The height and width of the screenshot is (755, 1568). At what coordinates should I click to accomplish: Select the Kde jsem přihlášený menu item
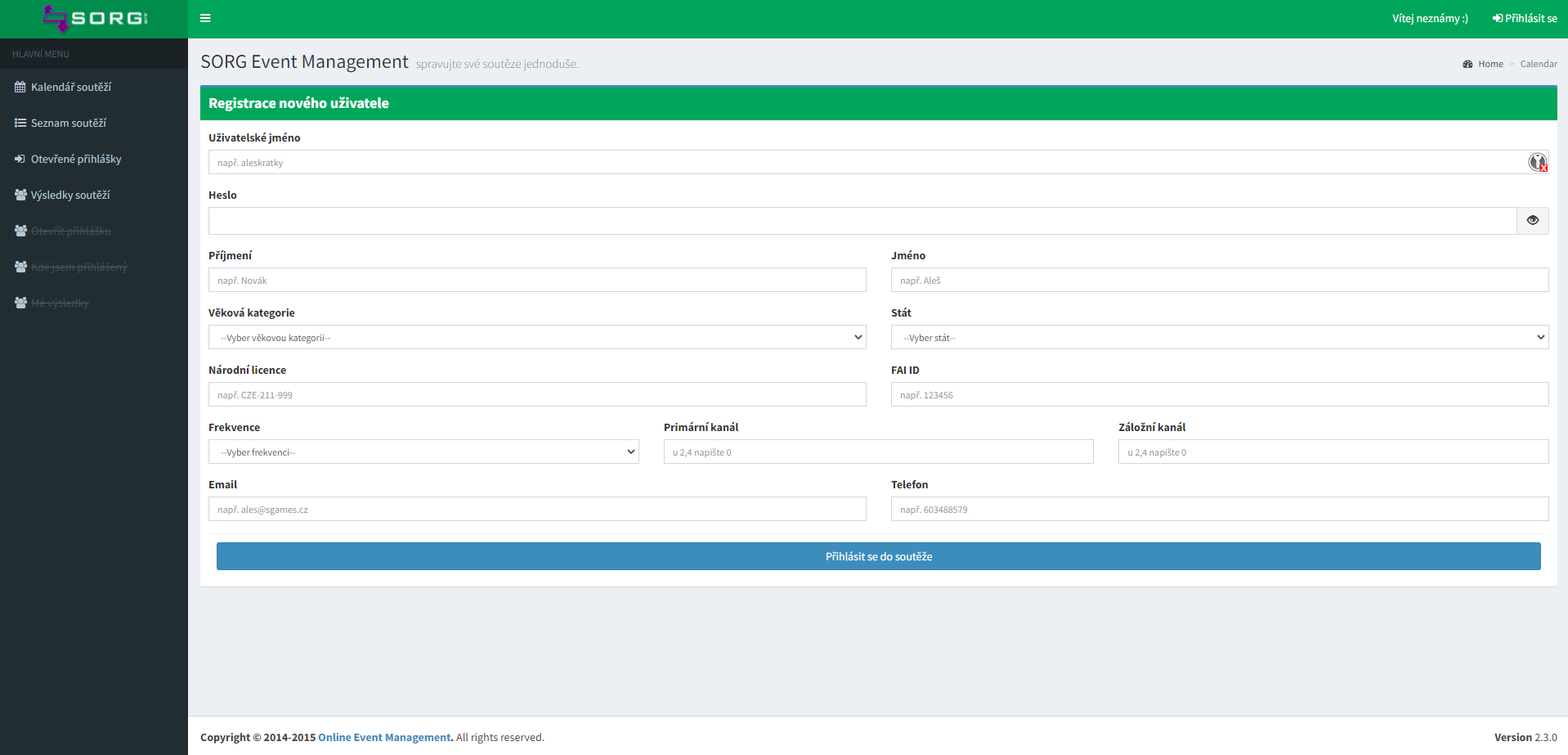click(x=94, y=267)
